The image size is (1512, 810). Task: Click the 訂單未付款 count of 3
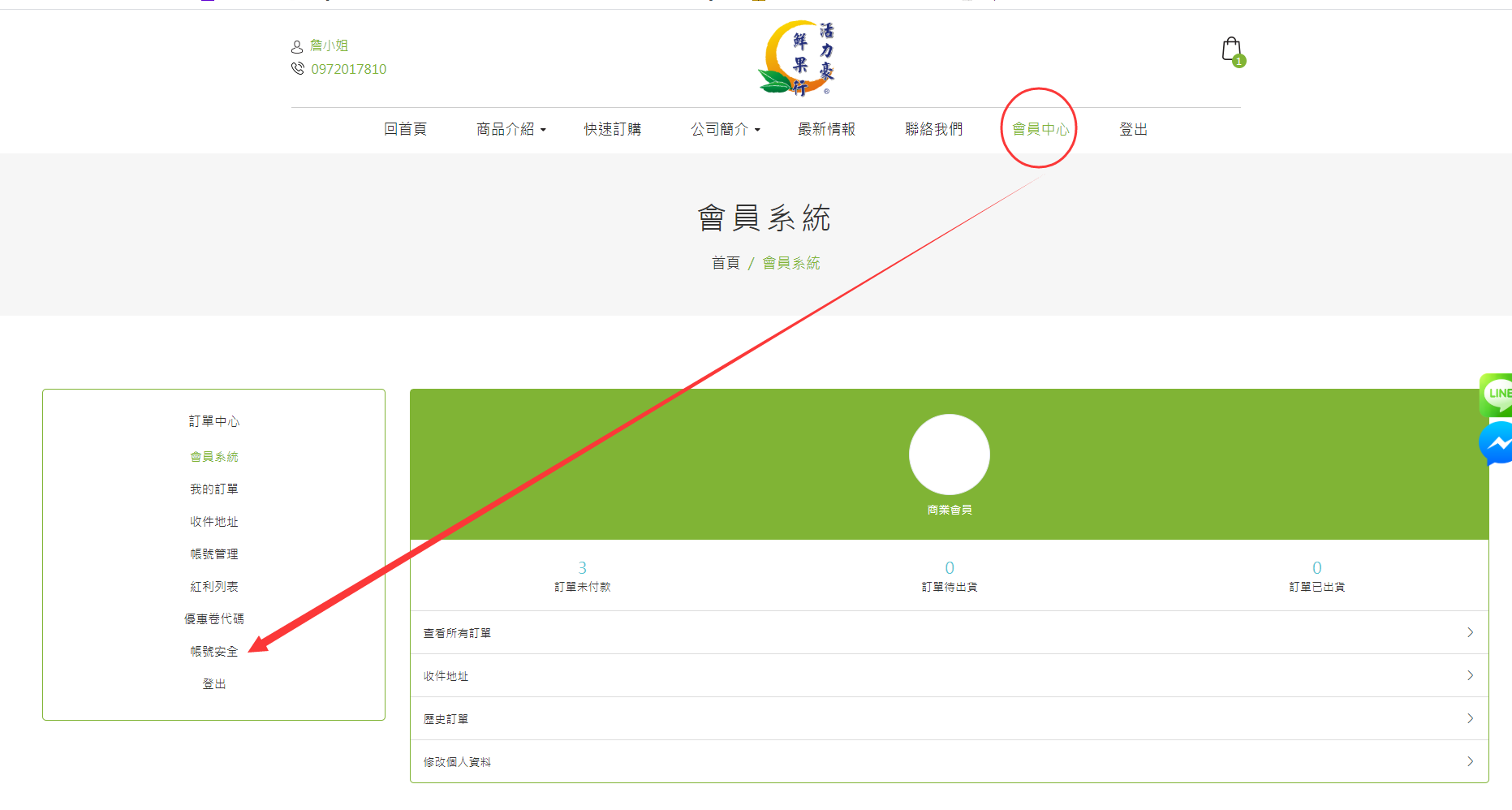pos(582,567)
